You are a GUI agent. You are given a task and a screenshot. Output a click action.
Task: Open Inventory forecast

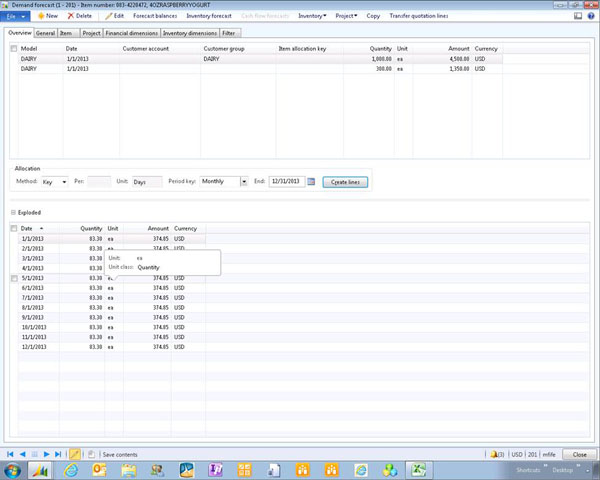[209, 16]
